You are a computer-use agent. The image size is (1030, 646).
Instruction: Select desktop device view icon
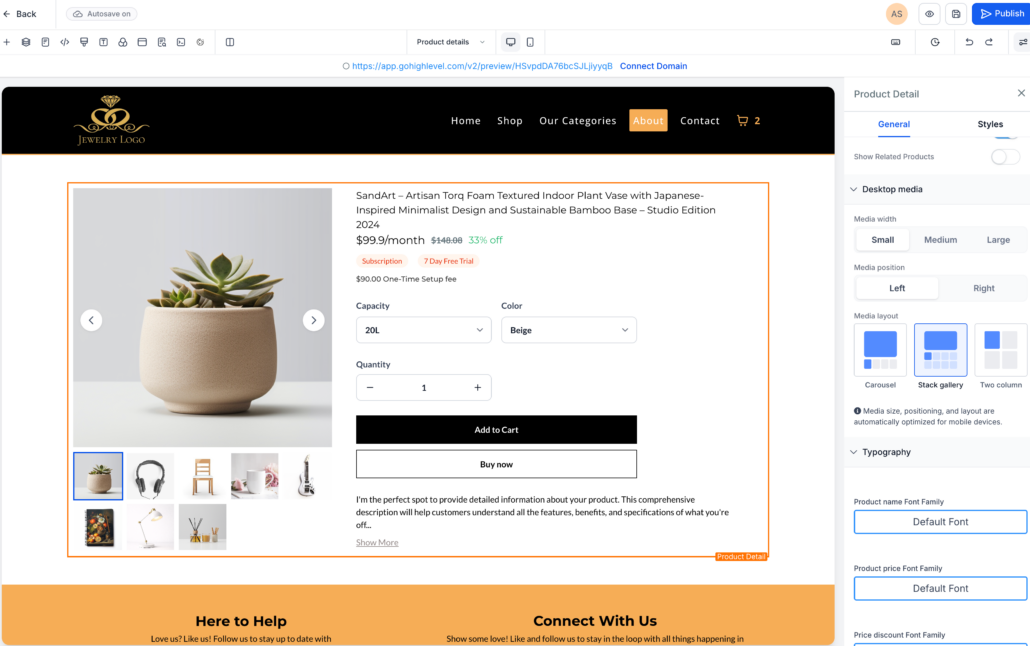(x=510, y=42)
